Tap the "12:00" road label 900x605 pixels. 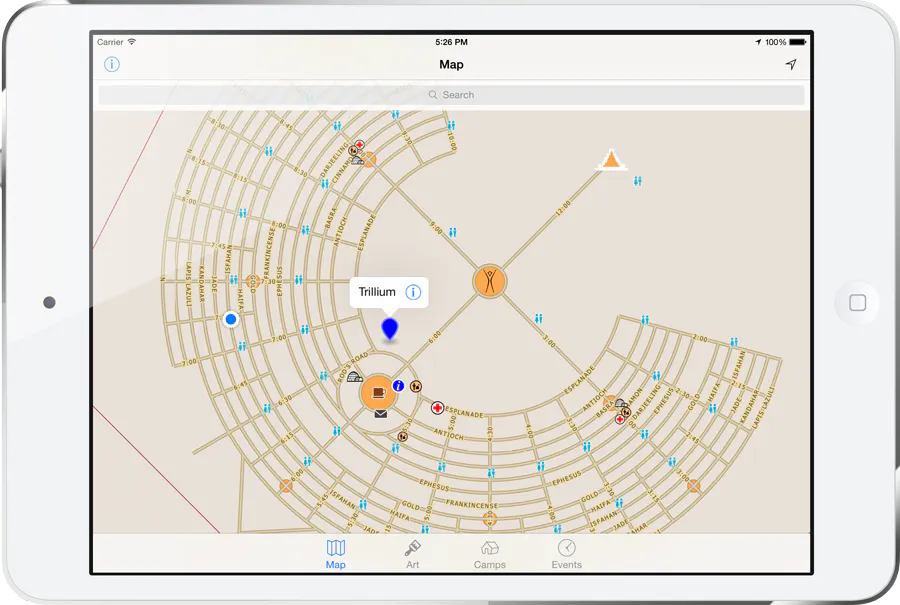pyautogui.click(x=562, y=208)
